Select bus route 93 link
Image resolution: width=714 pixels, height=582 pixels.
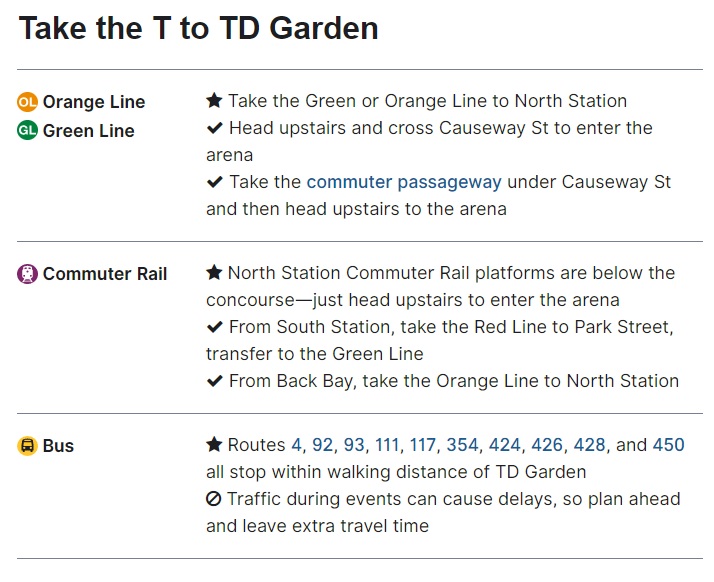coord(354,445)
